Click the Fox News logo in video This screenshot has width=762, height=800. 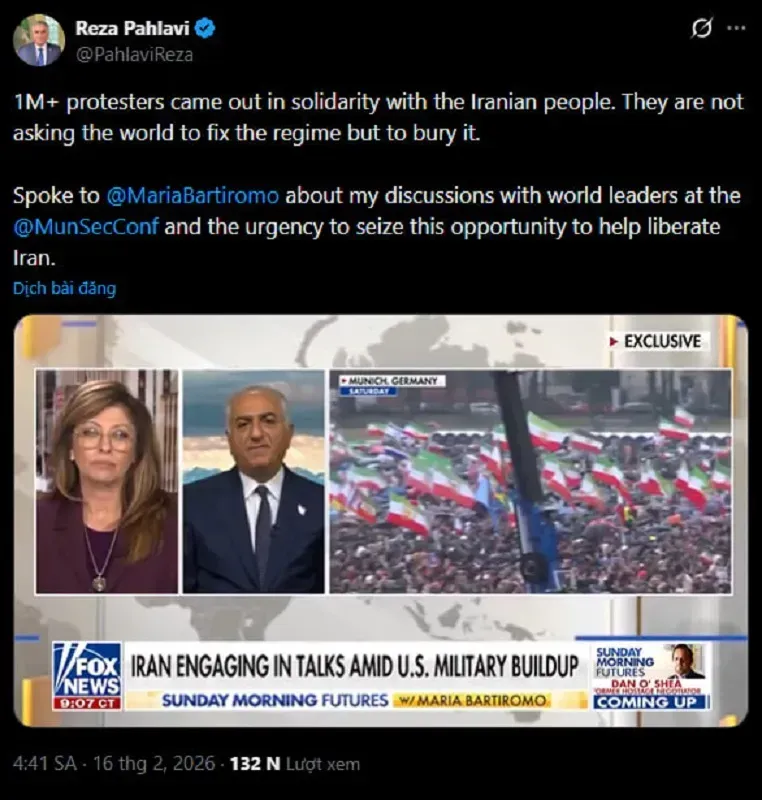pos(87,676)
